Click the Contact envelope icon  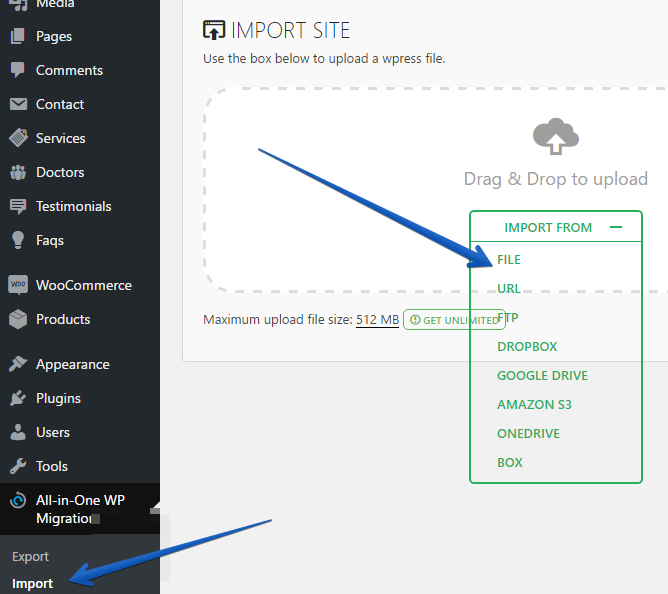click(x=18, y=104)
